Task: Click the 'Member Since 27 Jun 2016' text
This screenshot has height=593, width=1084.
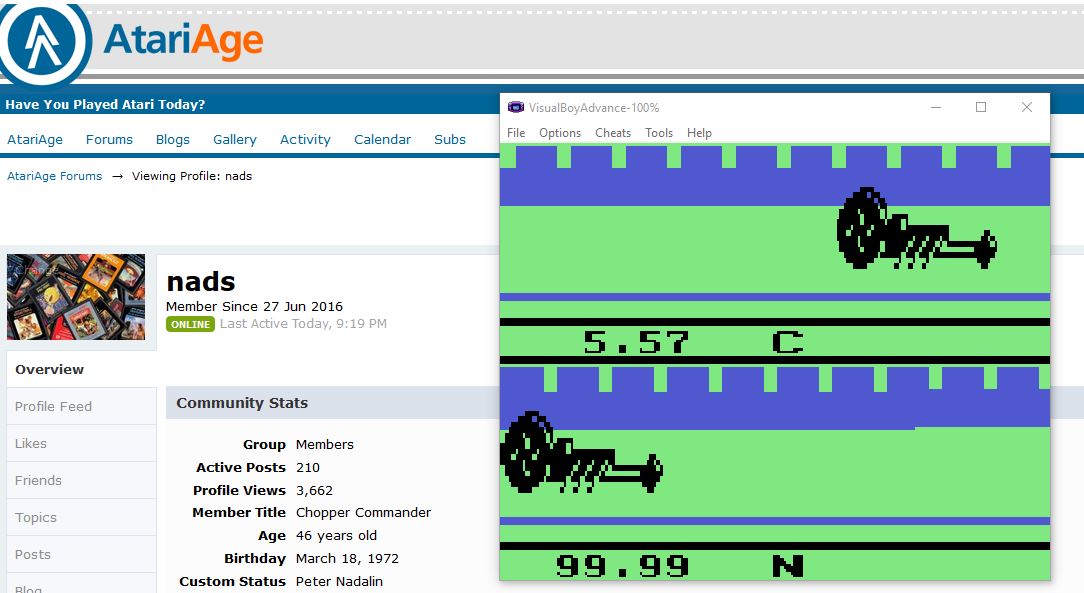Action: click(x=254, y=306)
